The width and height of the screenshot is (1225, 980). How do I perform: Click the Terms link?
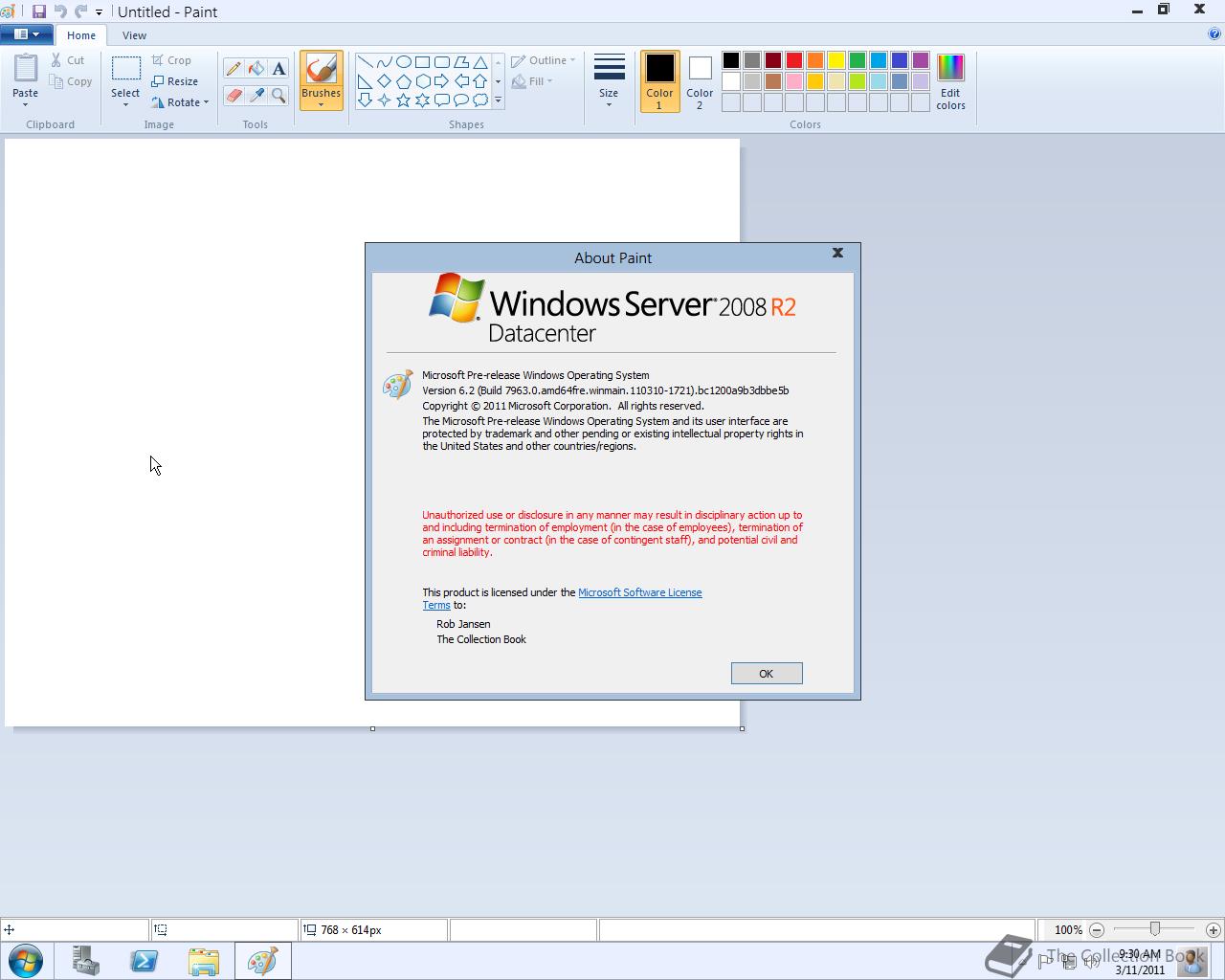[436, 605]
